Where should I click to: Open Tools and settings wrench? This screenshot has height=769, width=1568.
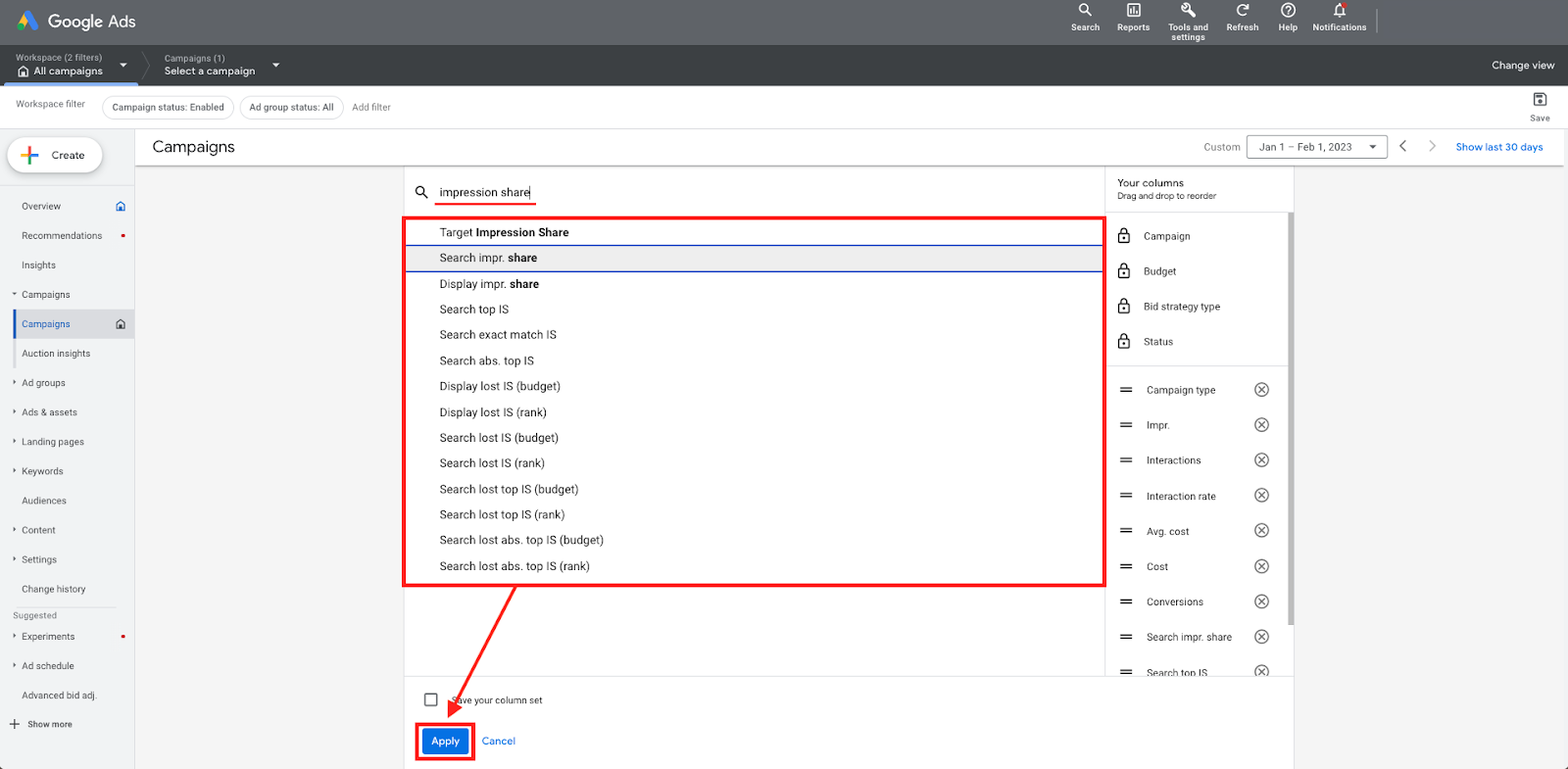[x=1188, y=21]
